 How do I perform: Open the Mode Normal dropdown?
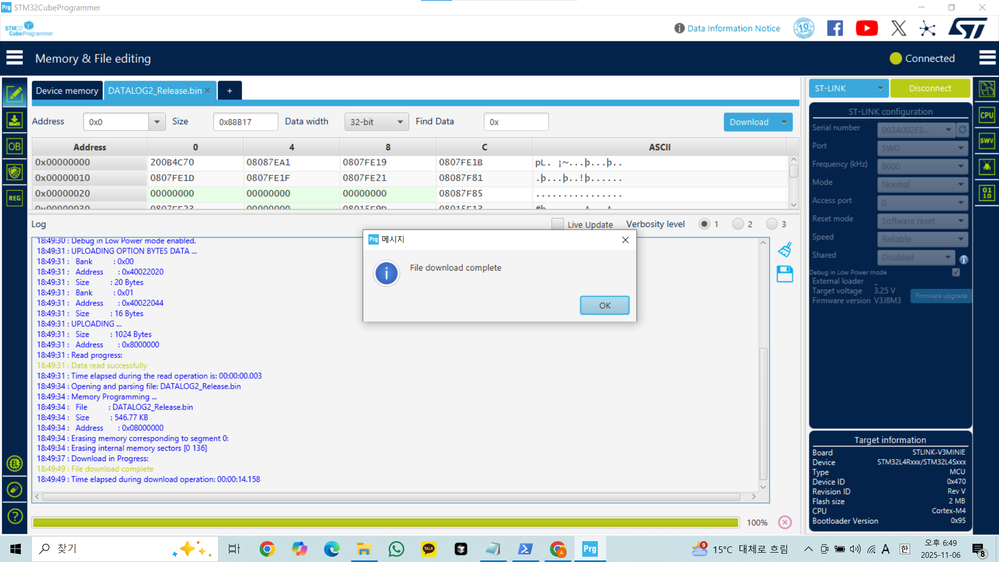click(x=923, y=184)
